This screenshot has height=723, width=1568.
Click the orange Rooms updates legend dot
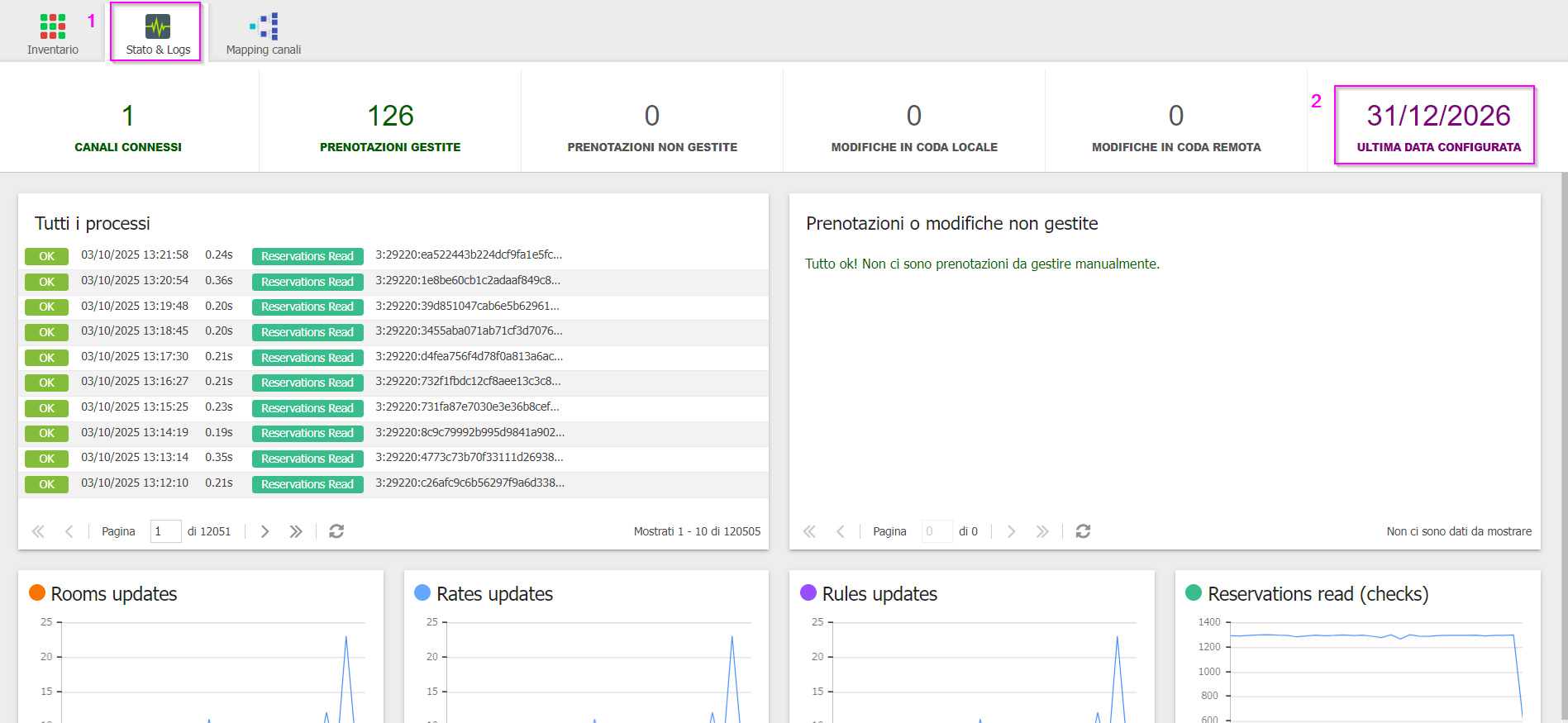click(37, 592)
